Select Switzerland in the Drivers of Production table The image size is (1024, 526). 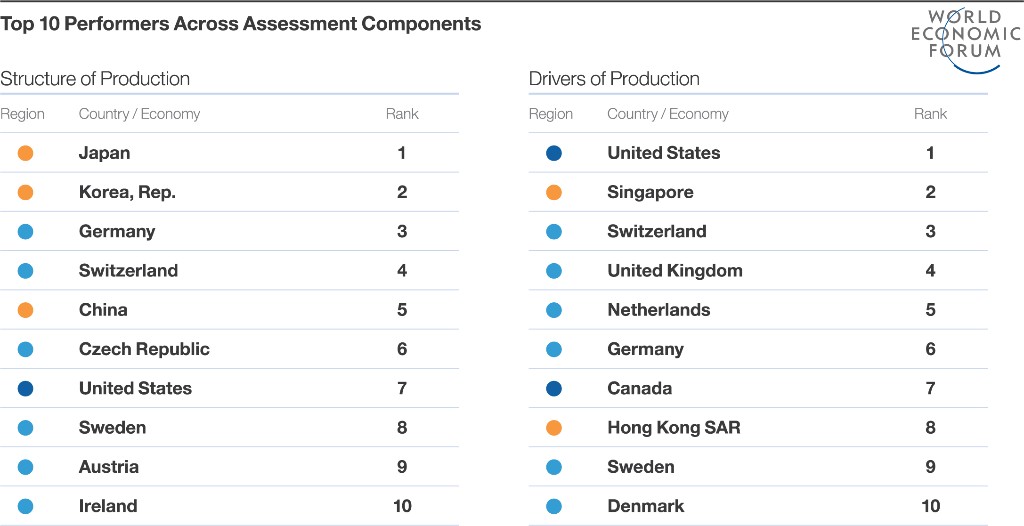pyautogui.click(x=657, y=231)
